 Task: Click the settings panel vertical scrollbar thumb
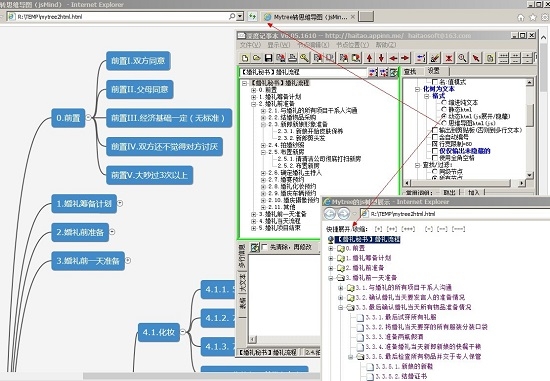tap(530, 115)
